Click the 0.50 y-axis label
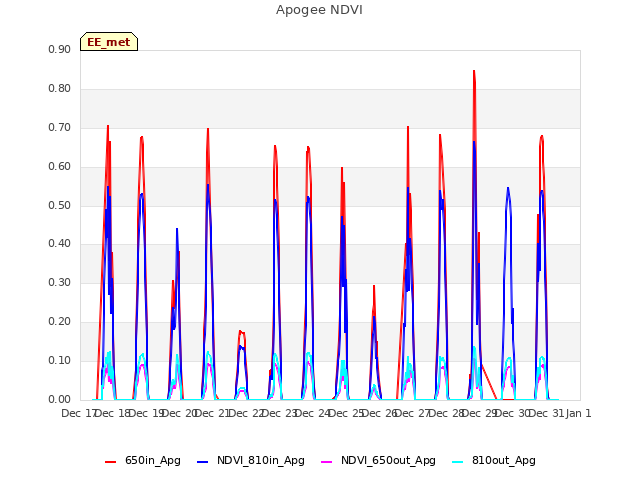Image resolution: width=640 pixels, height=480 pixels. click(x=60, y=205)
